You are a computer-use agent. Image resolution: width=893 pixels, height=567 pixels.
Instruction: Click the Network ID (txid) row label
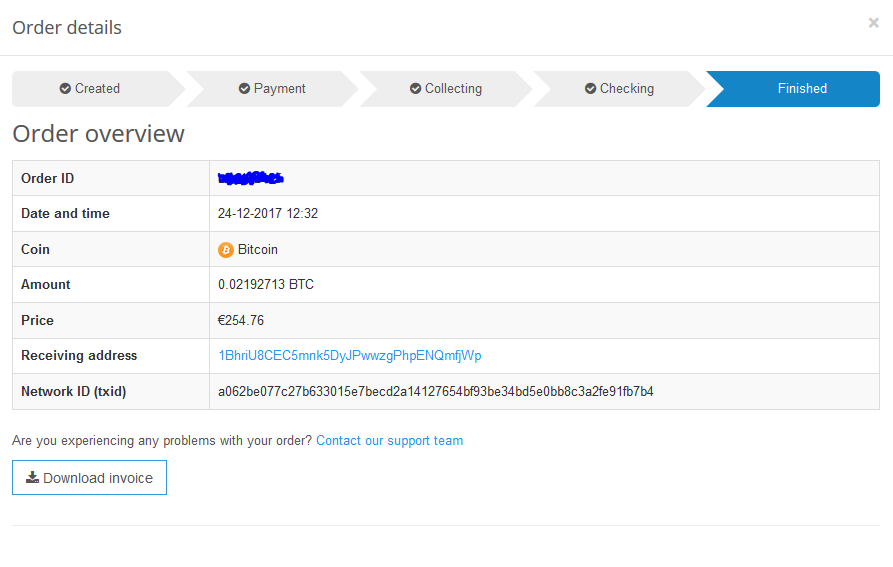click(74, 392)
